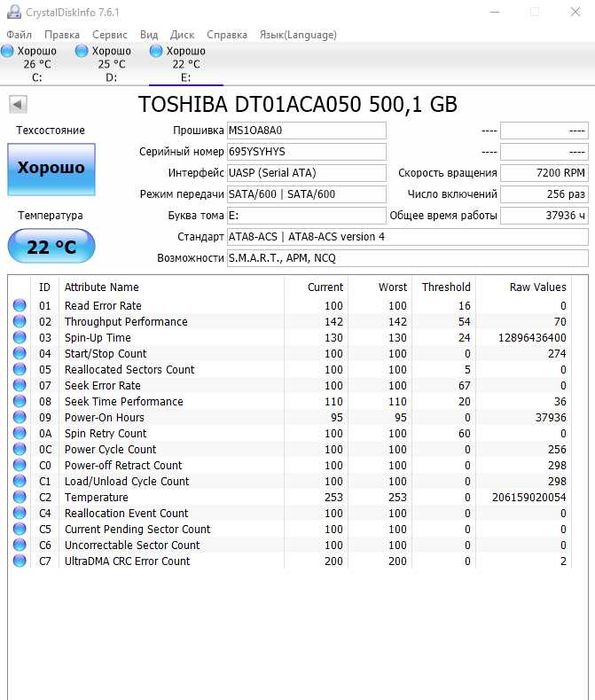Click the Режим передачи SATA/600 field

307,194
